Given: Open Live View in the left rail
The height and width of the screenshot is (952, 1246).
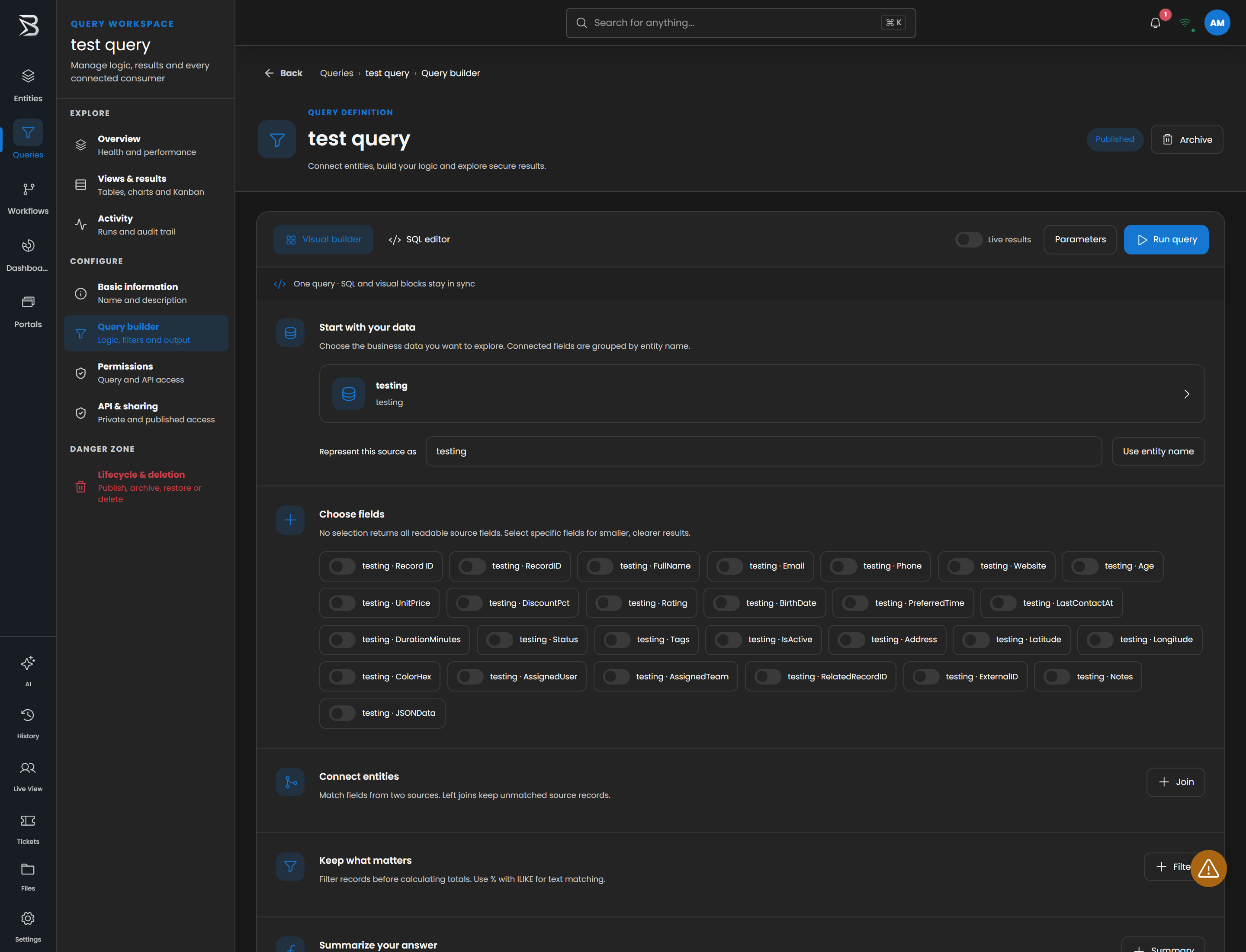Looking at the screenshot, I should coord(28,776).
